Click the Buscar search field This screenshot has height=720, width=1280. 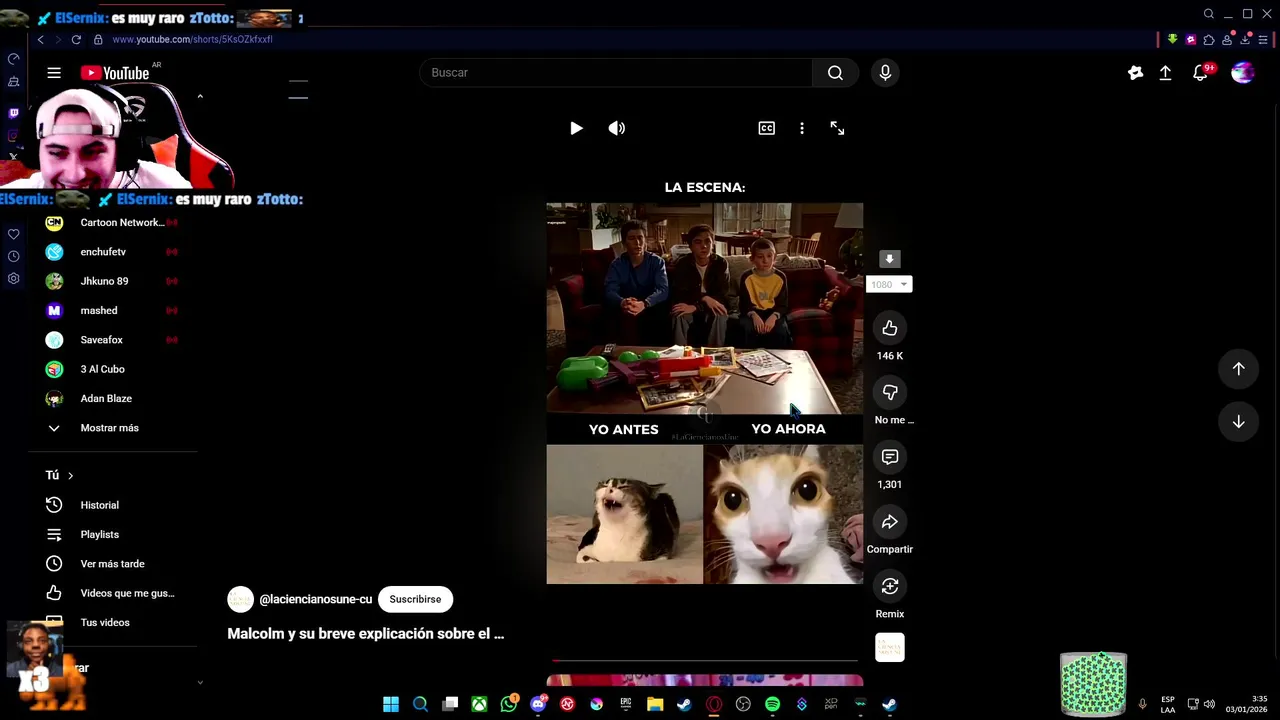[616, 73]
